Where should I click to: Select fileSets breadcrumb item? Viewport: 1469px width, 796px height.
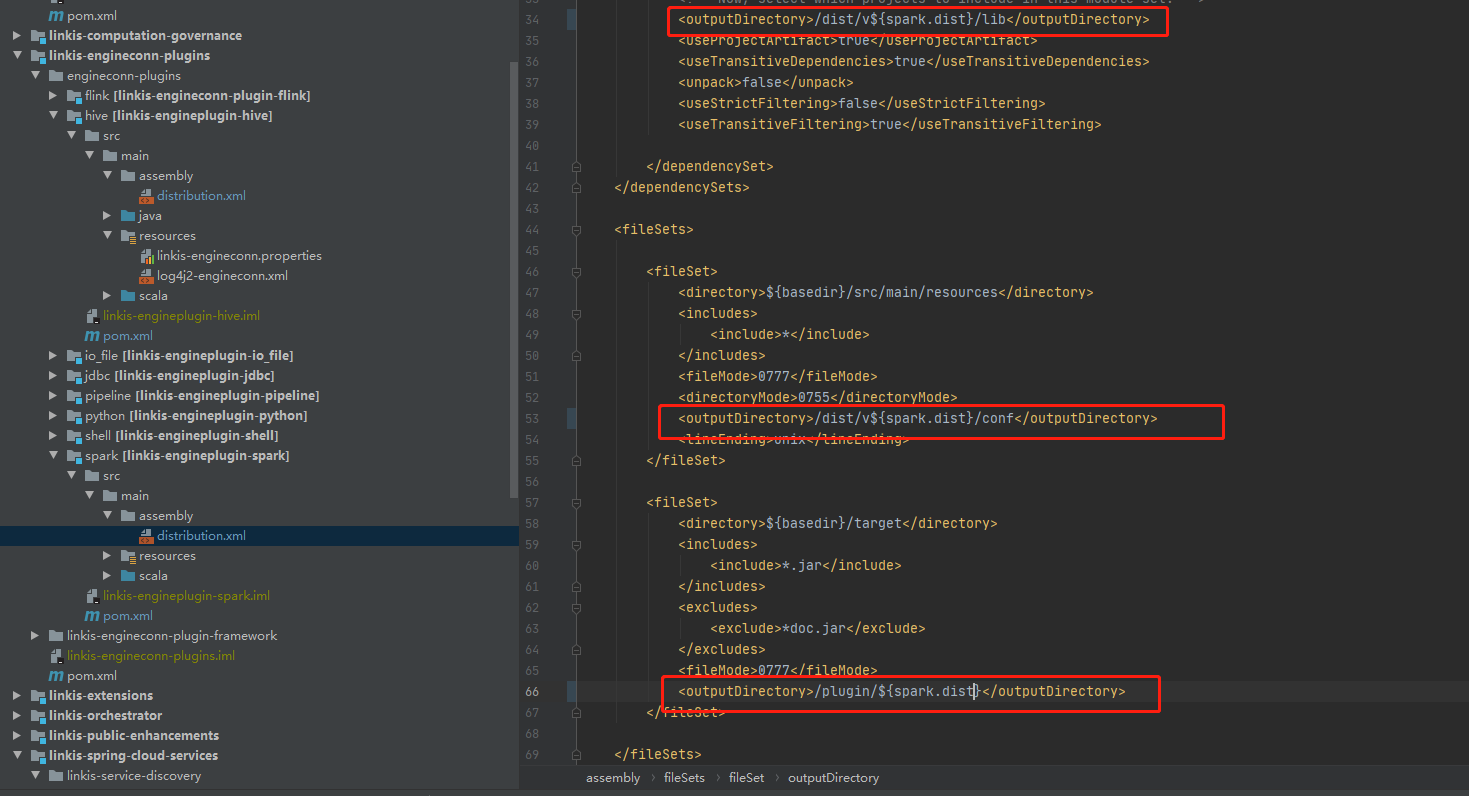tap(684, 778)
